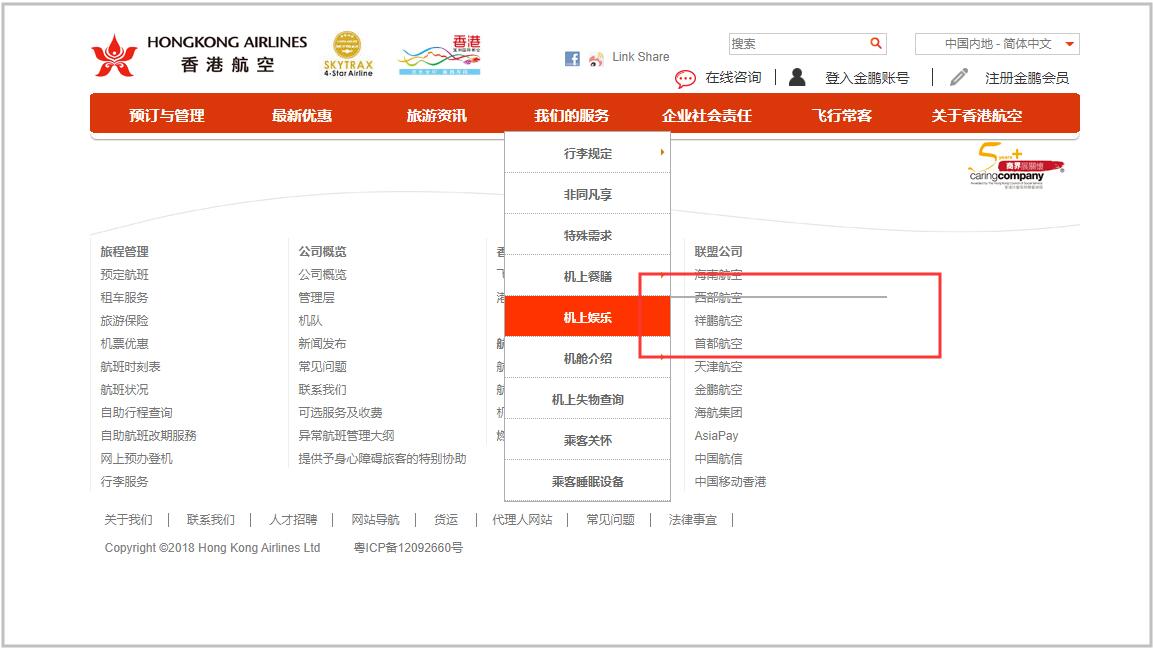
Task: Click the 海航集团 alliance link
Action: (x=718, y=412)
